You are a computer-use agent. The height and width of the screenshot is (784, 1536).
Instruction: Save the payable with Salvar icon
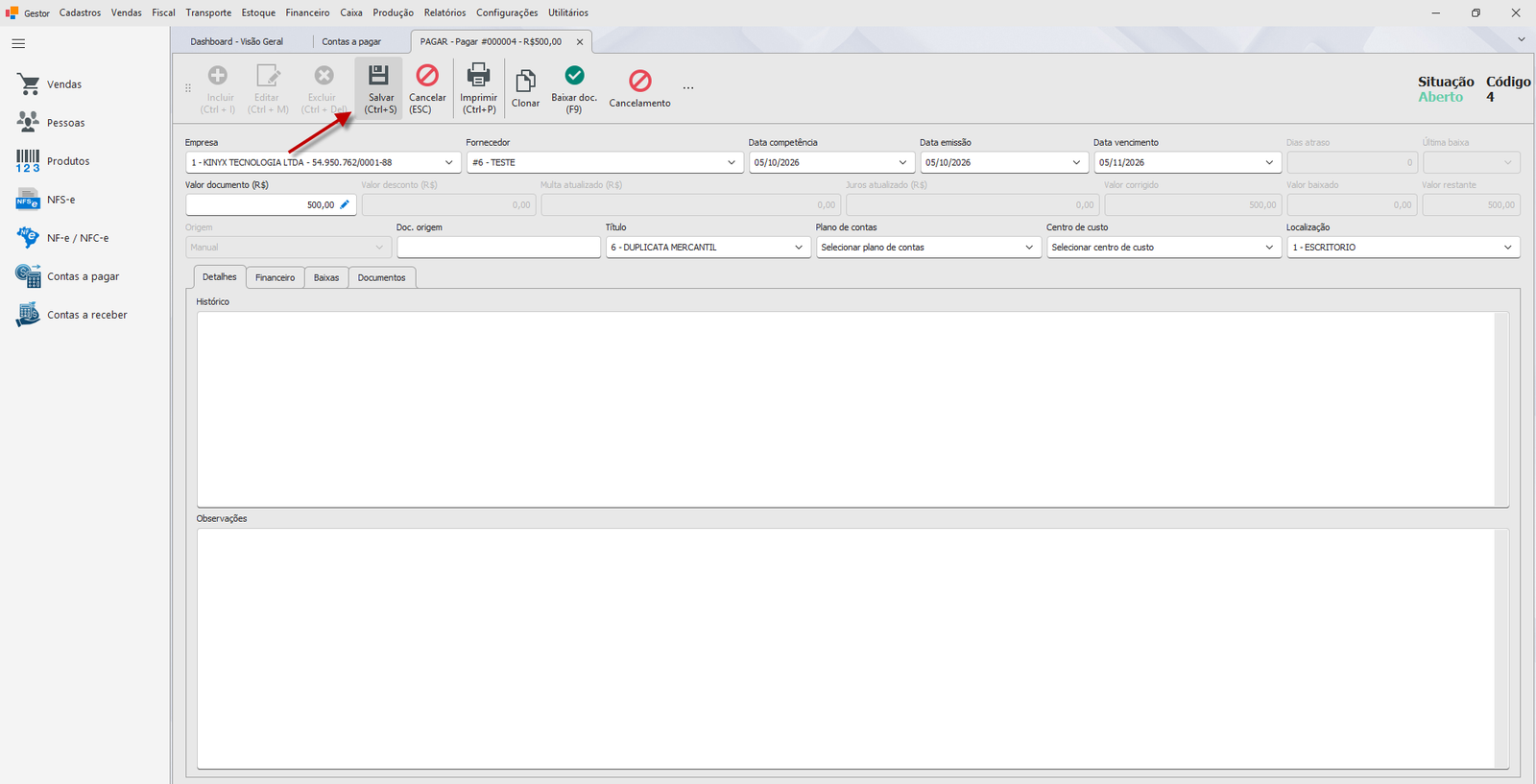point(379,75)
